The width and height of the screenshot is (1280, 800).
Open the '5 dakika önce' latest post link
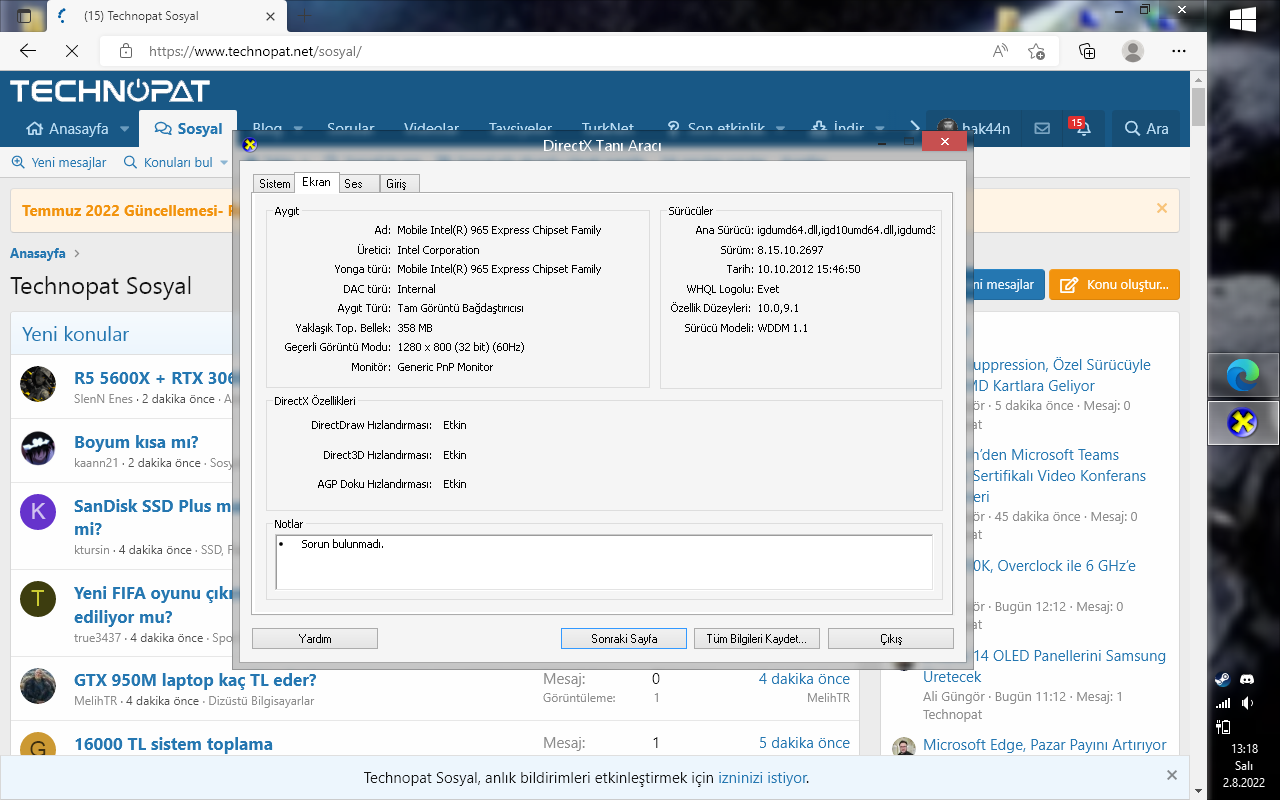tap(804, 743)
